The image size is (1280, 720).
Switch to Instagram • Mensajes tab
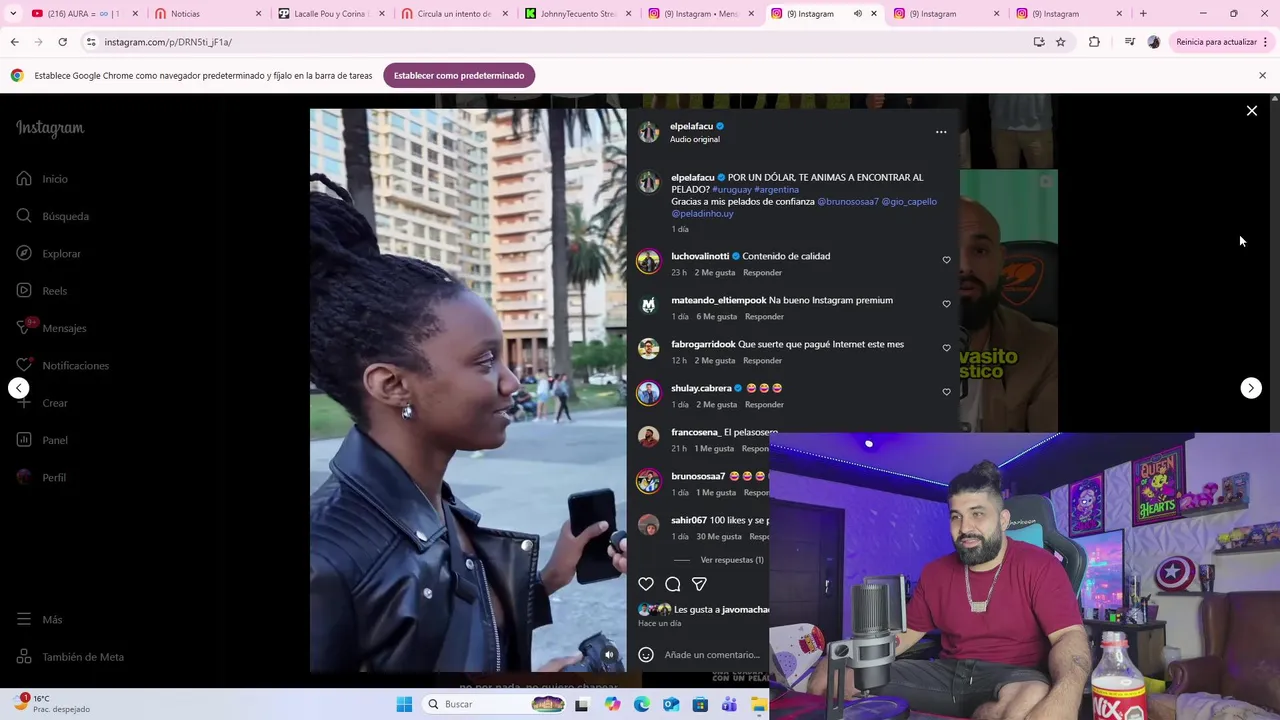click(x=700, y=14)
